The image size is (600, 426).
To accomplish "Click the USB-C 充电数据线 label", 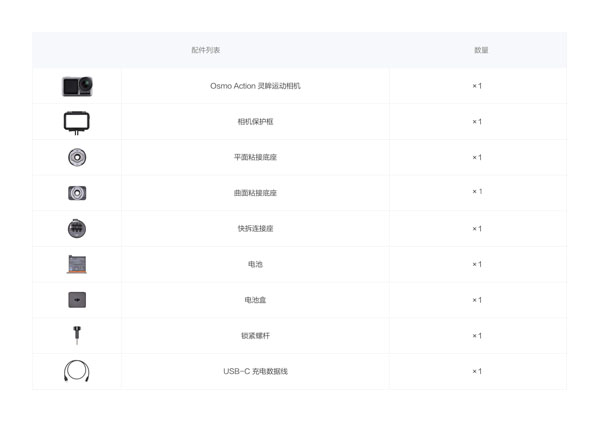I will (x=255, y=371).
